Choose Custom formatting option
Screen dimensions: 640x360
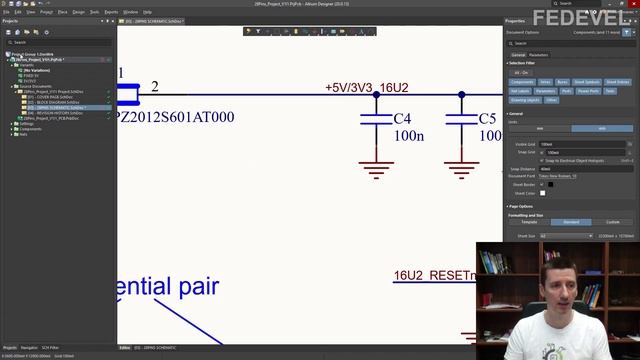coord(613,222)
